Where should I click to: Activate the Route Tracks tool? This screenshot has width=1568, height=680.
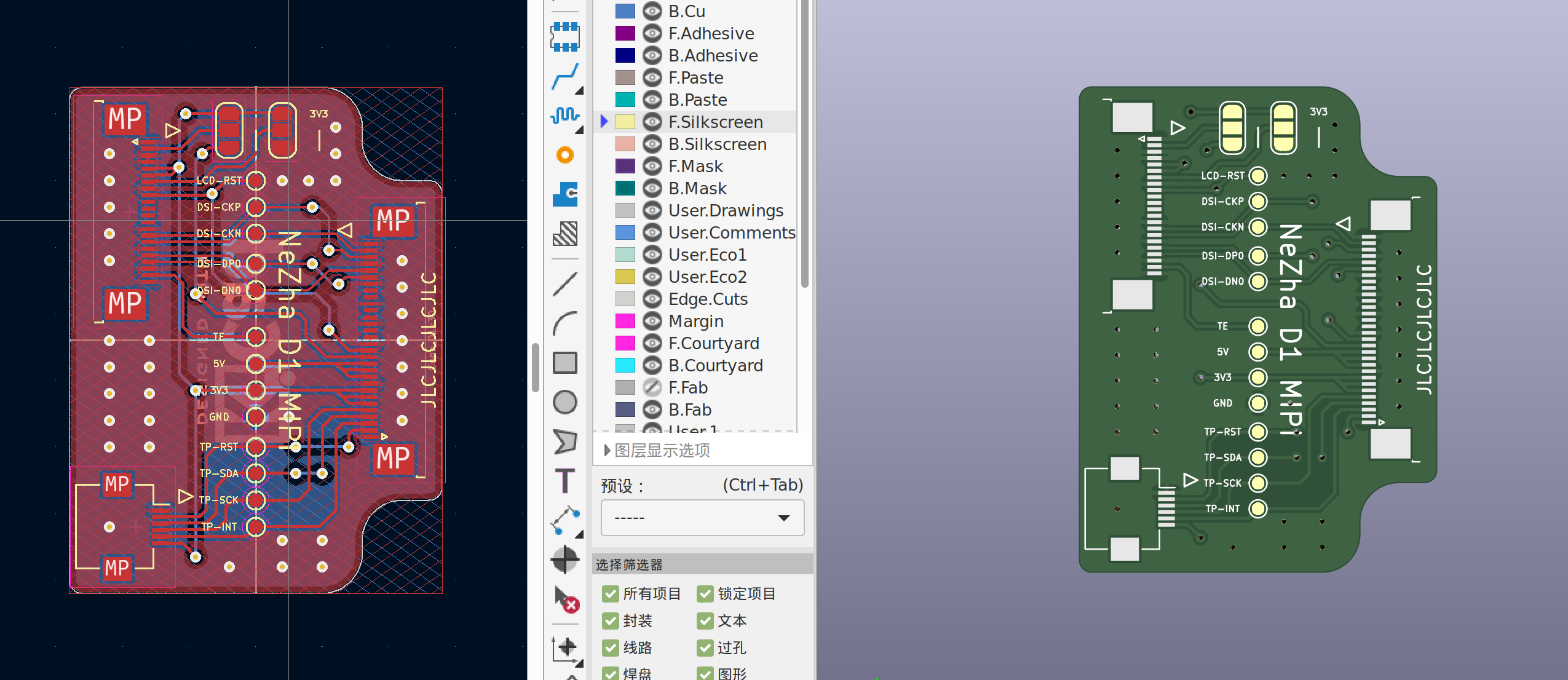pos(565,77)
